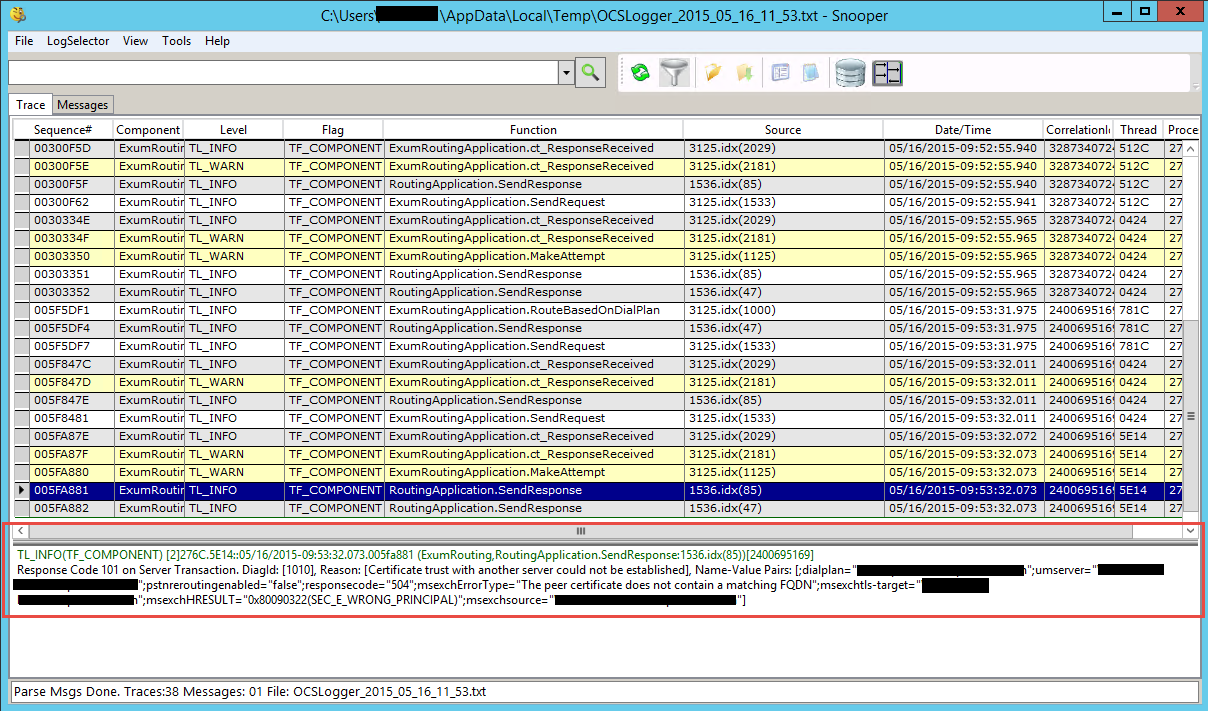
Task: Click the horizontal scrollbar left arrow
Action: [x=20, y=531]
